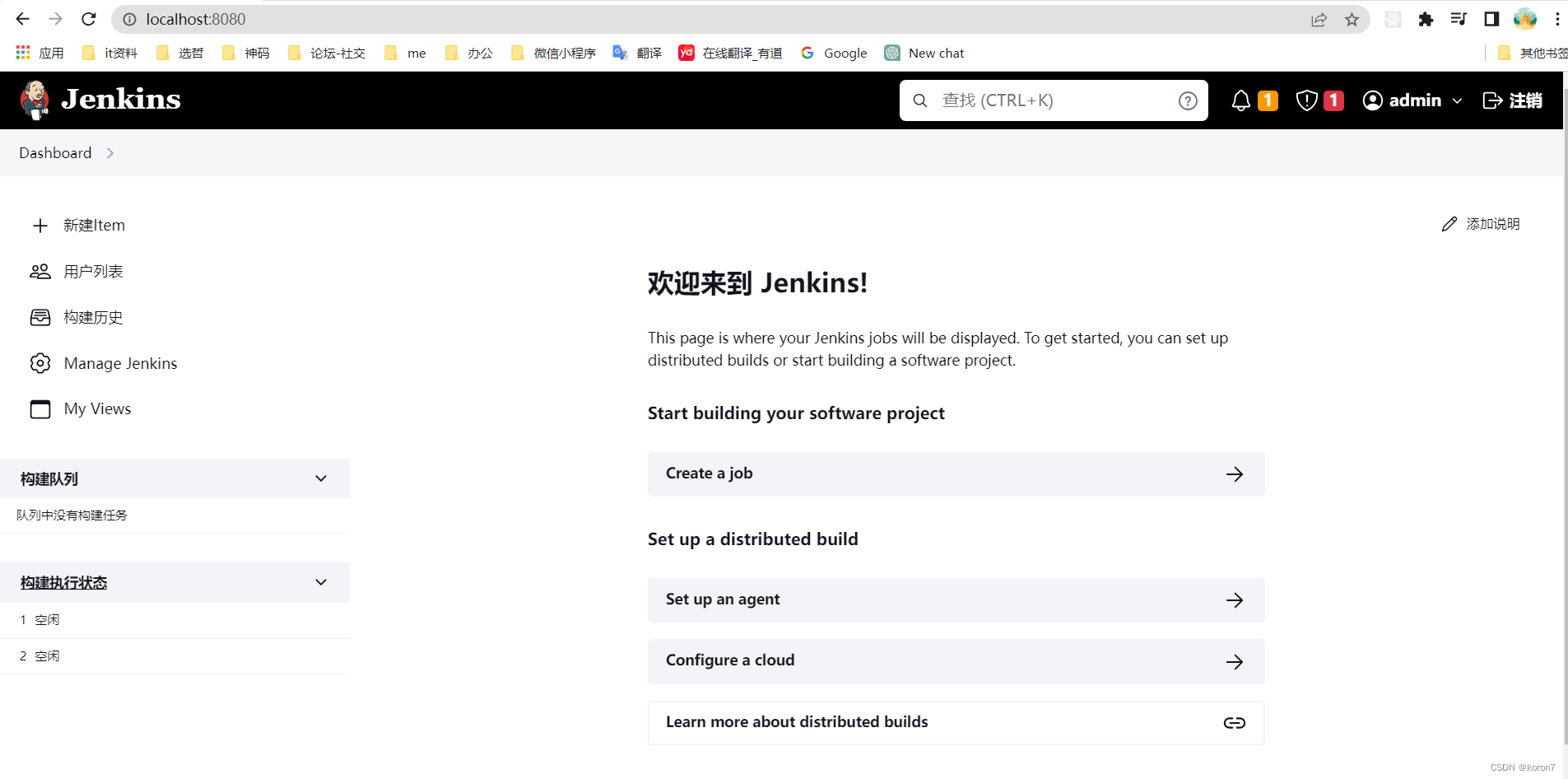
Task: Bookmark this page with the star icon
Action: (x=1352, y=20)
